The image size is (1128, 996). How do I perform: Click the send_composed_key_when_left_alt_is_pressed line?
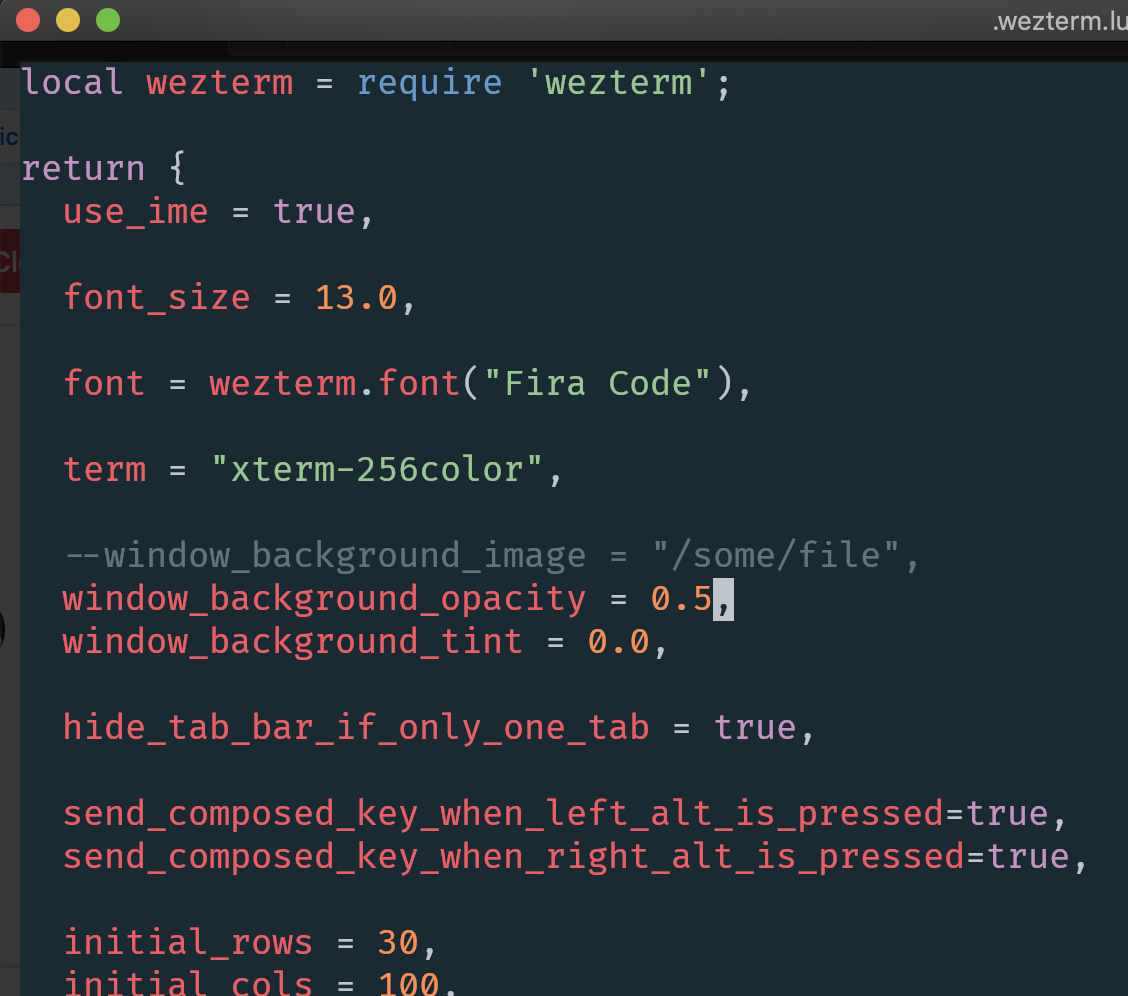point(500,812)
